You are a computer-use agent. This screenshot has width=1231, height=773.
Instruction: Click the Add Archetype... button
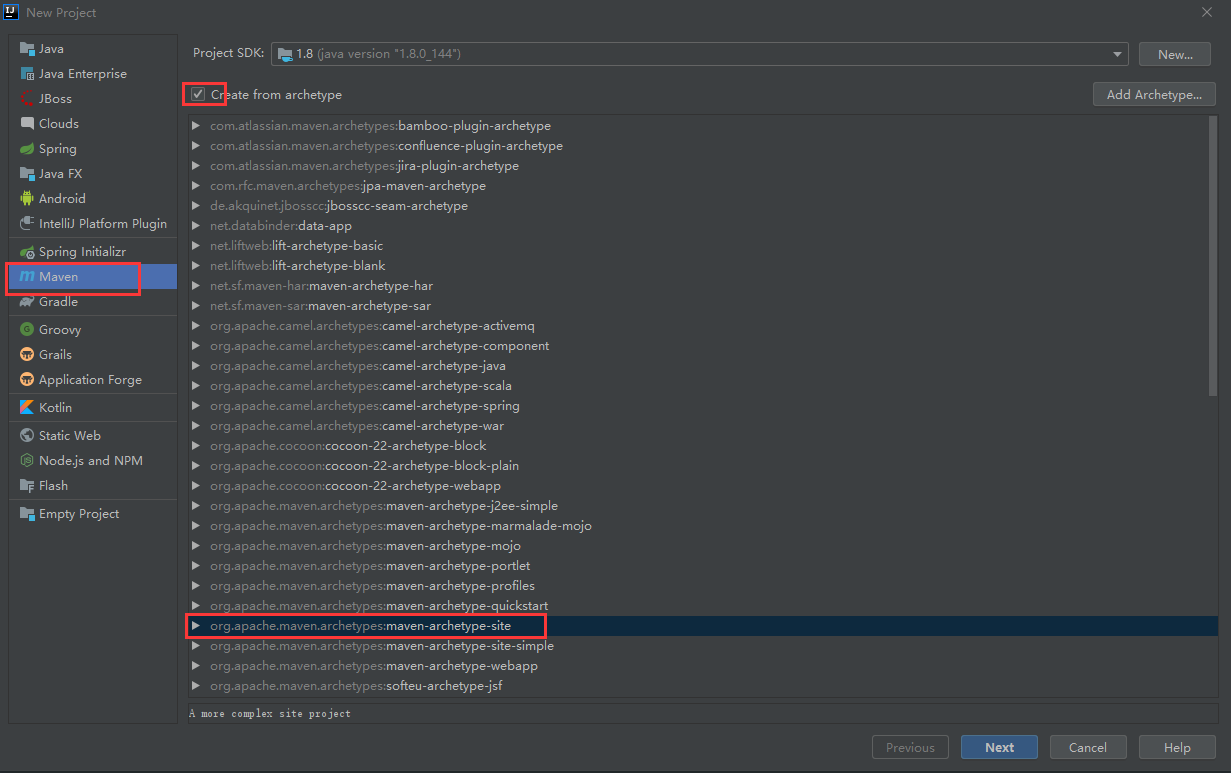click(1154, 94)
